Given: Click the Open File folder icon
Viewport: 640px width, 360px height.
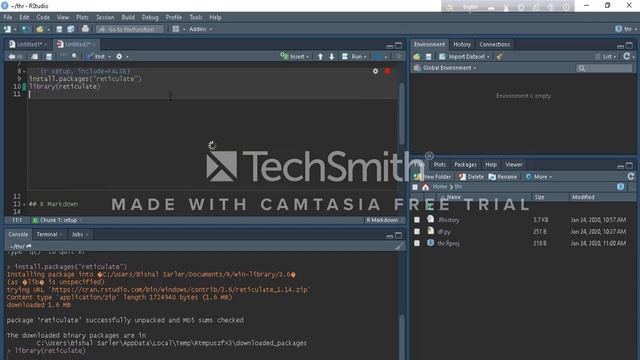Looking at the screenshot, I should (x=40, y=29).
